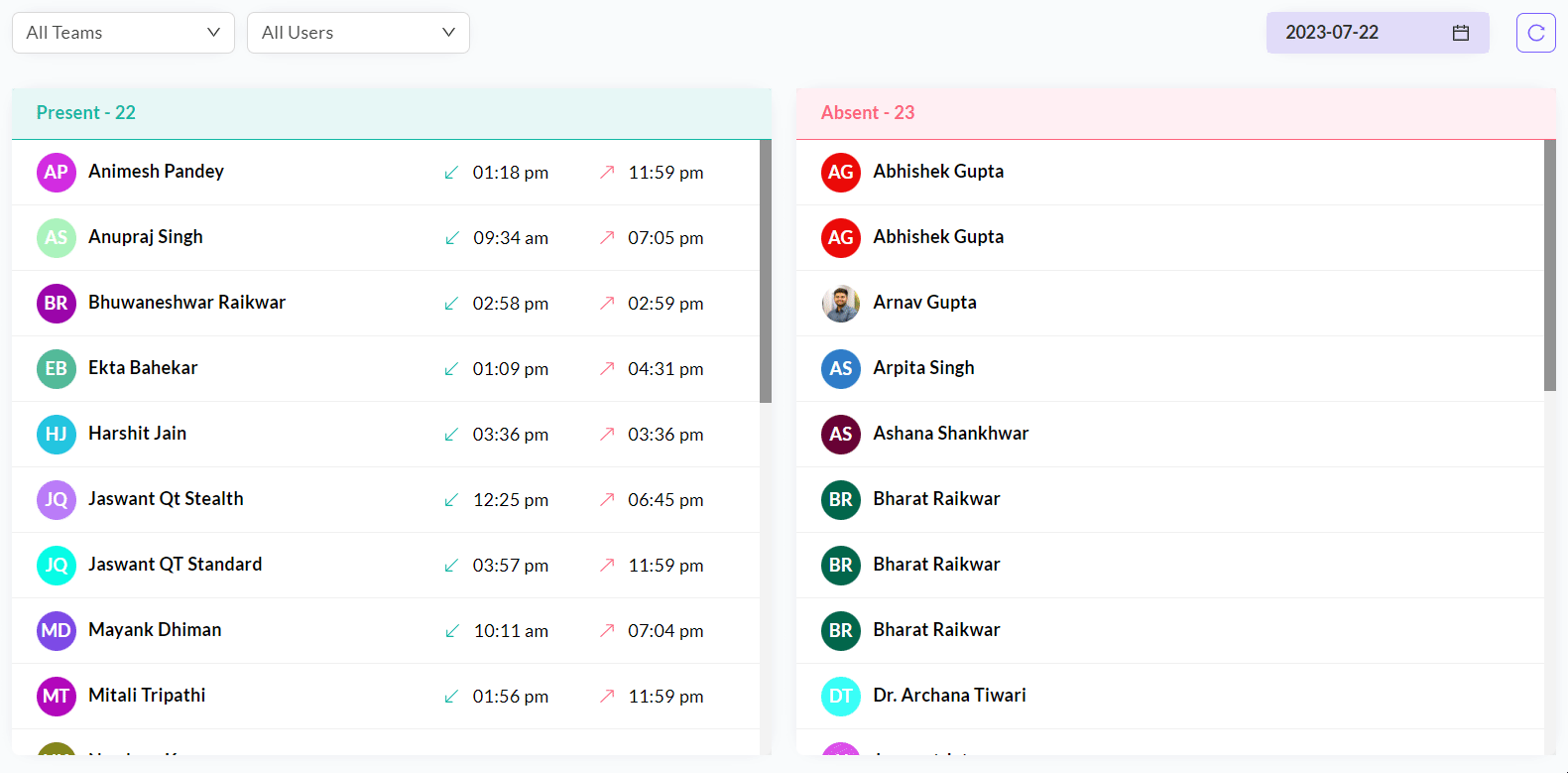1568x773 pixels.
Task: Click Arnav Gupta's profile photo
Action: (841, 303)
